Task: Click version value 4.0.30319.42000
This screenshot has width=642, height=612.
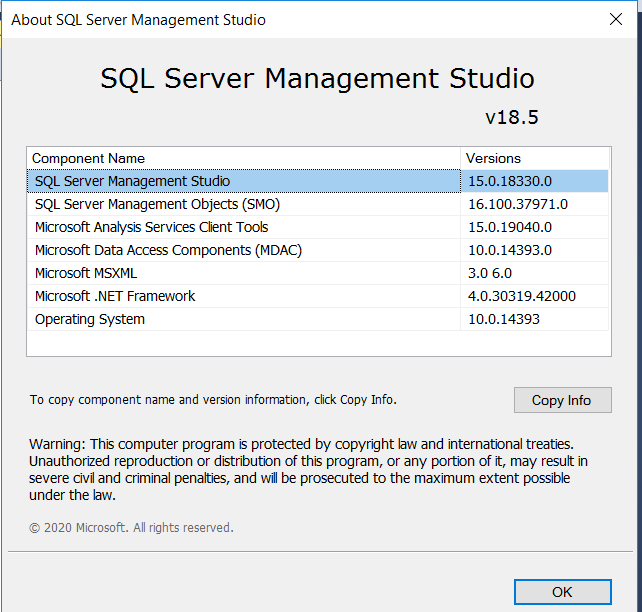Action: [x=522, y=296]
